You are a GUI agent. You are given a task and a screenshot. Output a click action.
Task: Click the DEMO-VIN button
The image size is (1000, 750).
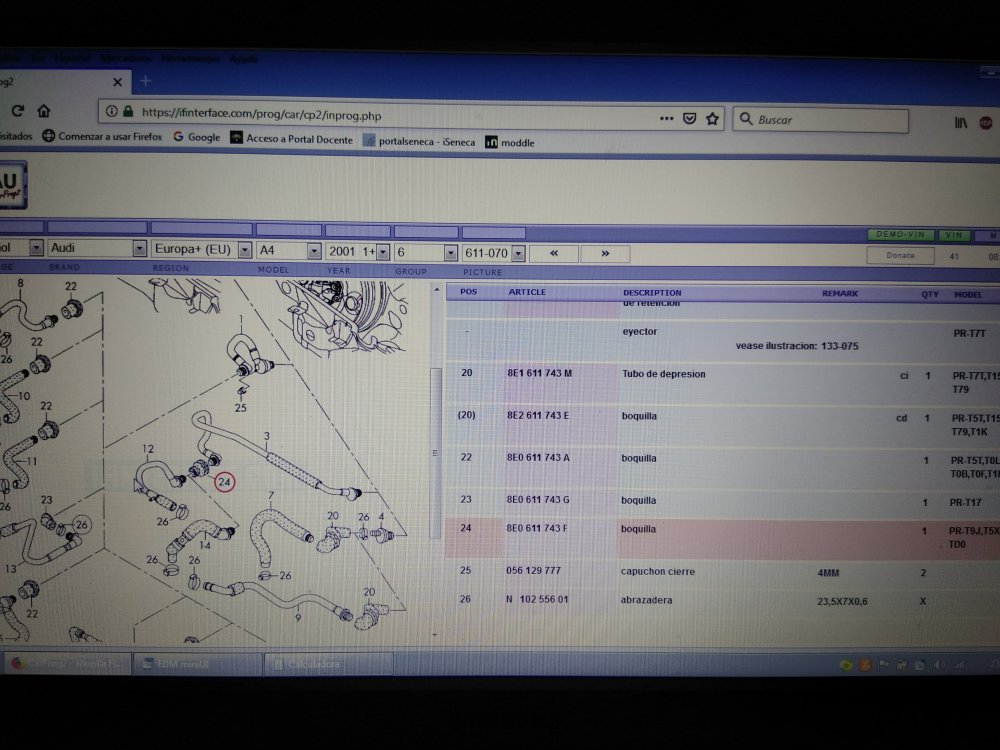(900, 235)
